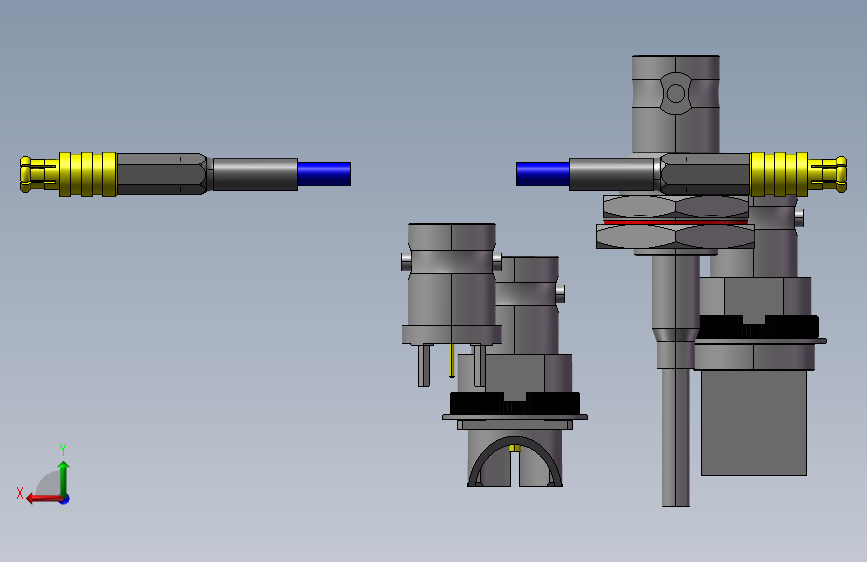Select the small yellow square above the arc

pyautogui.click(x=515, y=448)
